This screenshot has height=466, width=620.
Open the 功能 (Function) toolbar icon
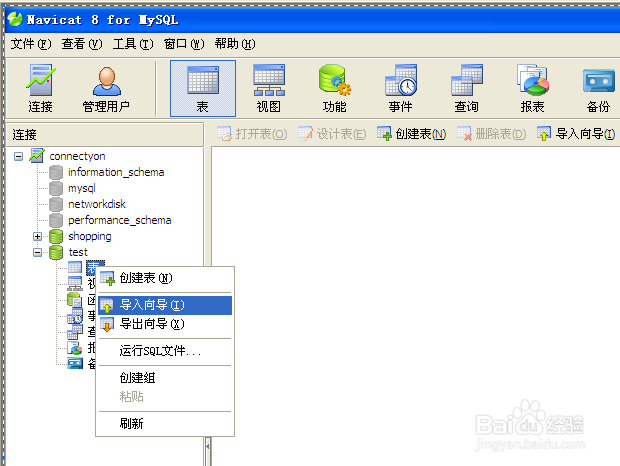(335, 89)
